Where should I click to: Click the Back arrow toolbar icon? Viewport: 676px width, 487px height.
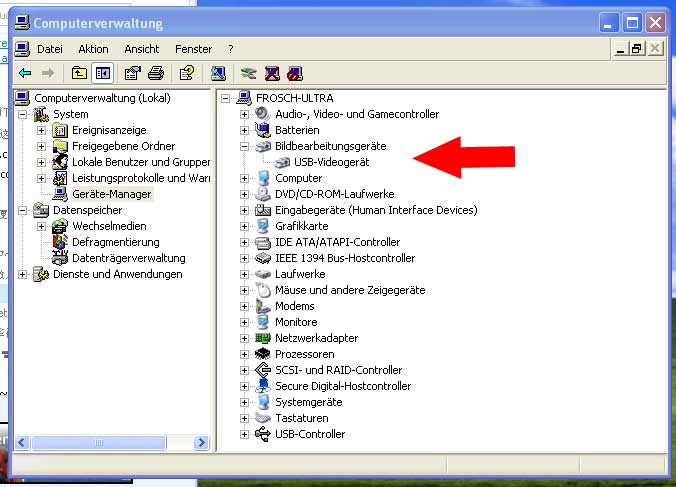pos(25,73)
